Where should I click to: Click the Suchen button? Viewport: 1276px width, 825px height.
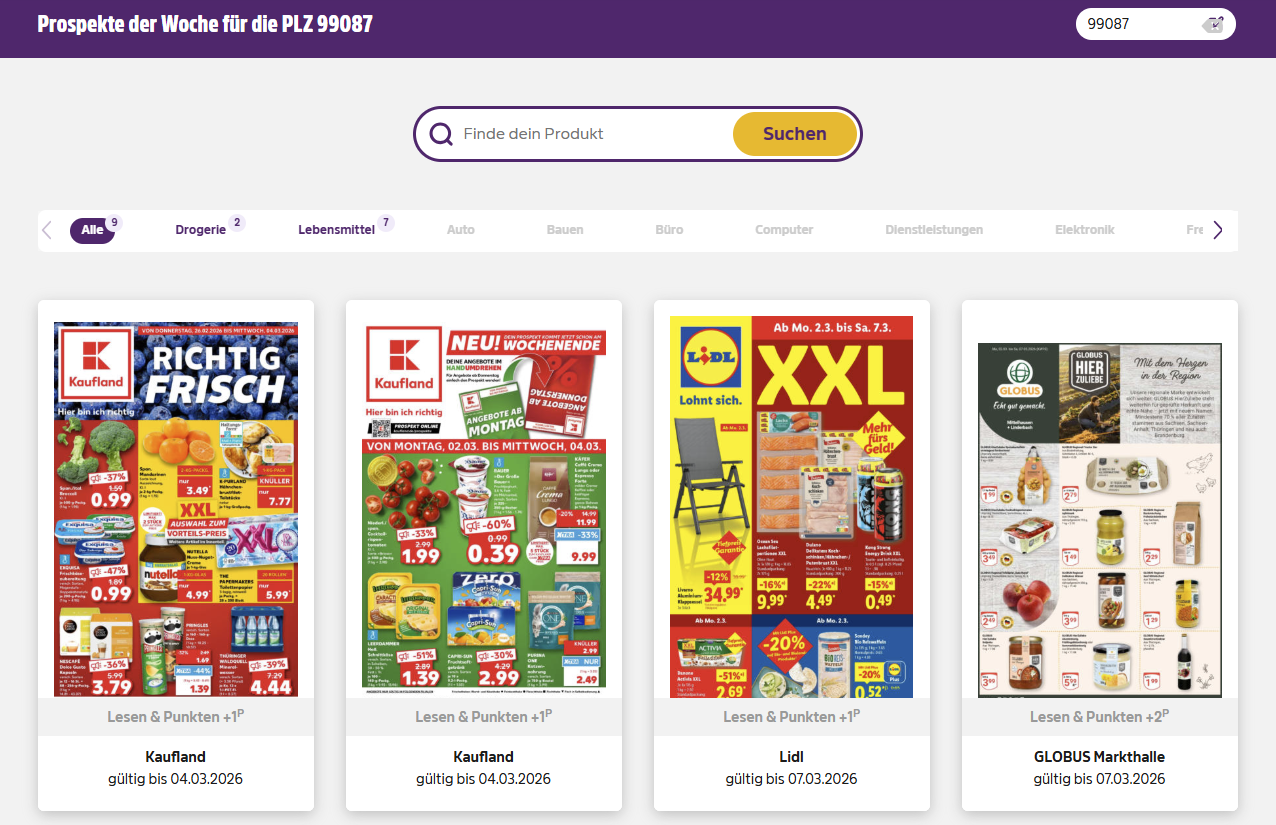coord(795,134)
